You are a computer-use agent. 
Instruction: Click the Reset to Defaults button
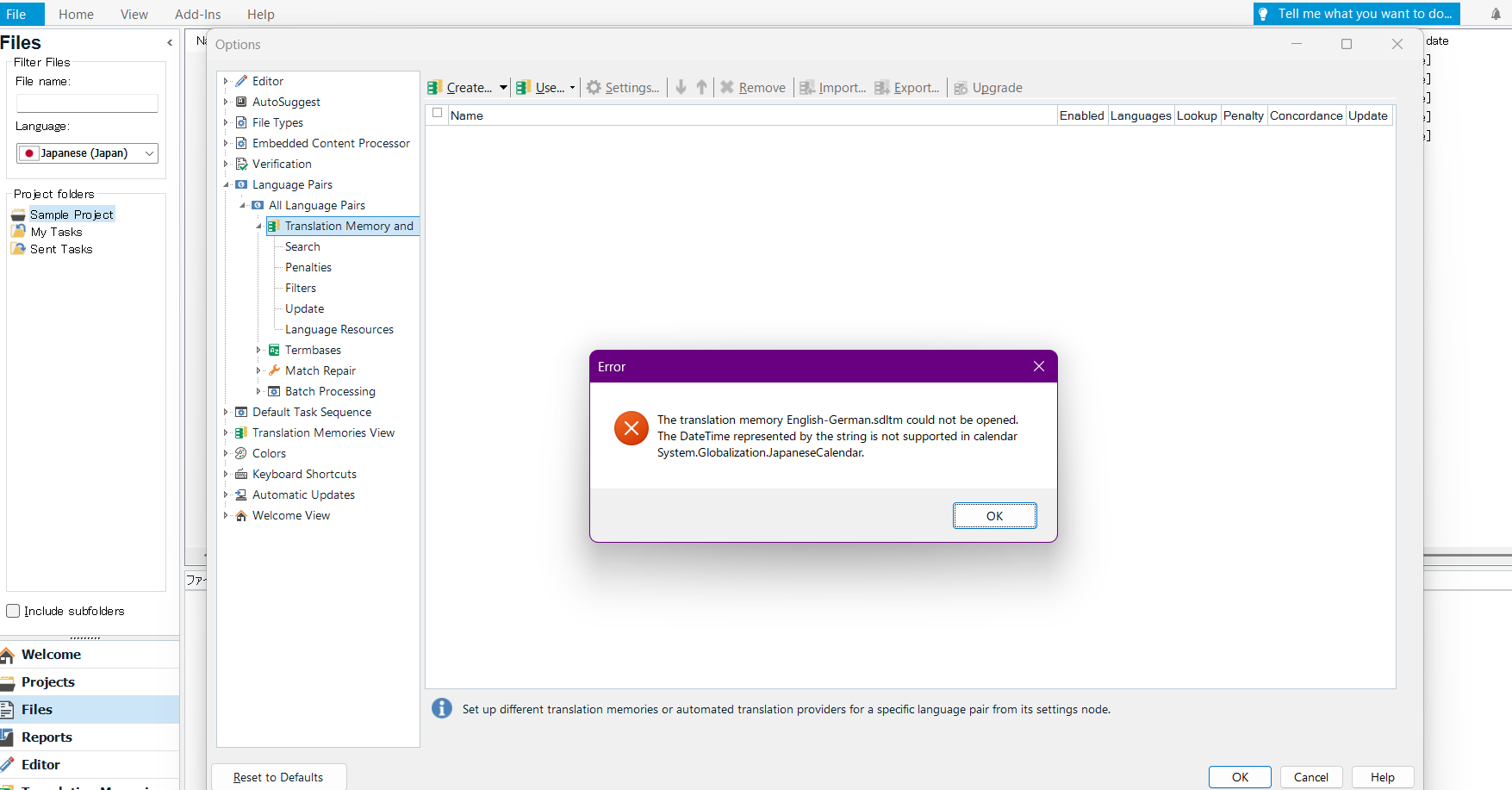click(278, 777)
